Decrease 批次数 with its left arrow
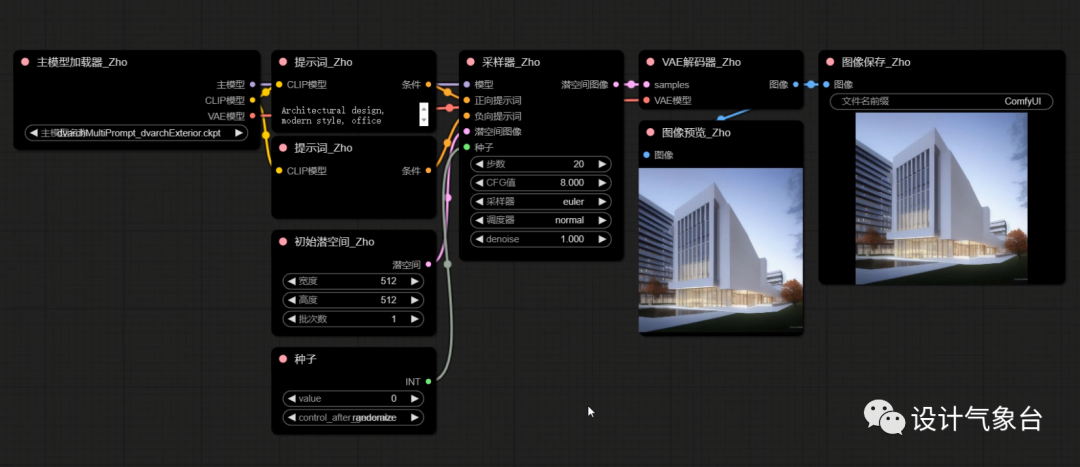 (291, 320)
